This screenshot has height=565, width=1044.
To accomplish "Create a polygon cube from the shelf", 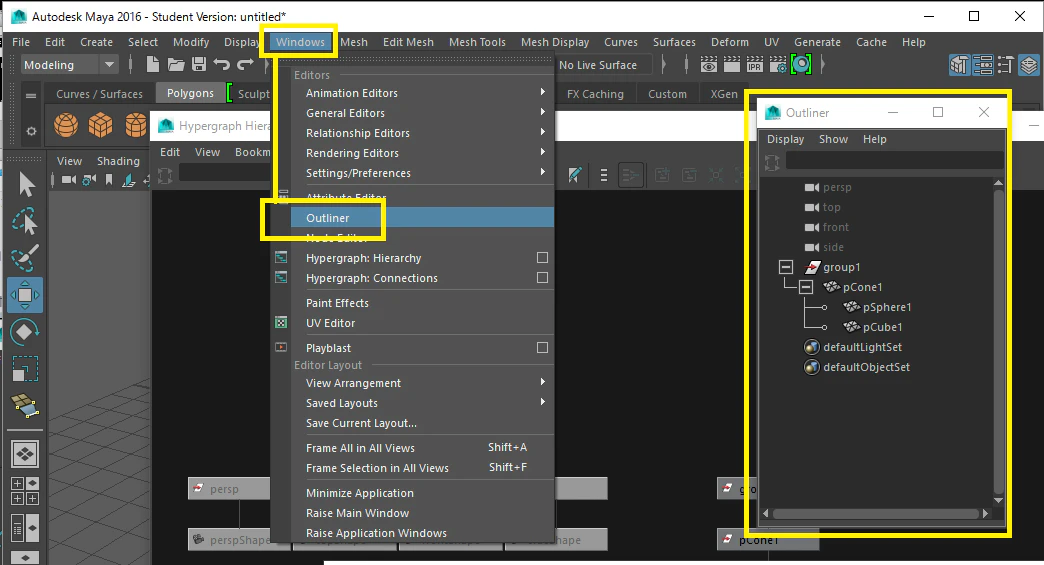I will click(x=101, y=124).
